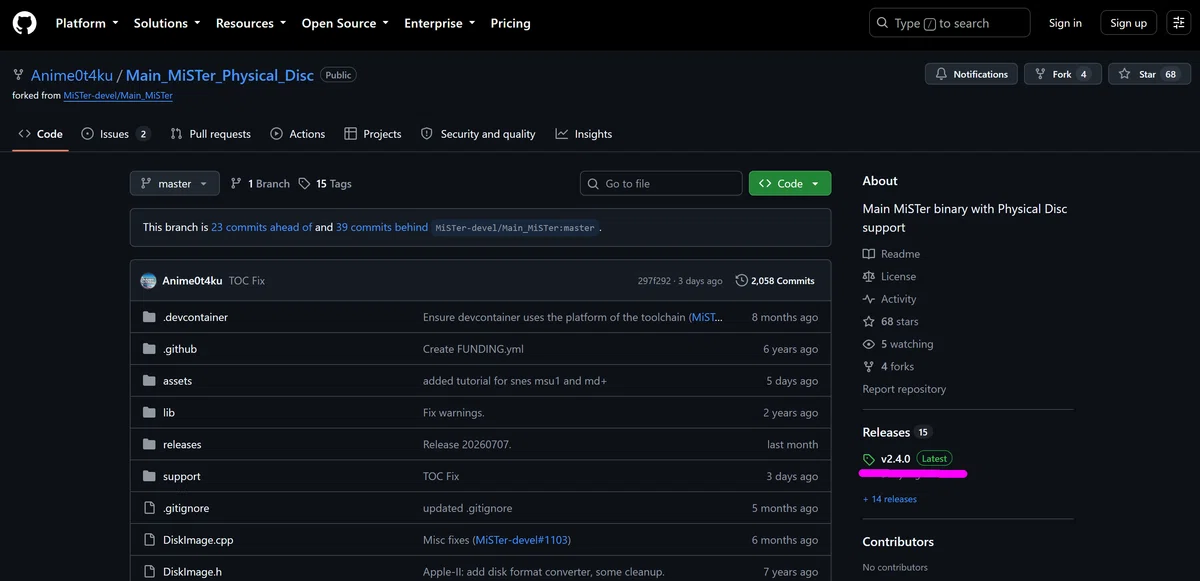Screen dimensions: 1200x581
Task: Open commit hash 297f292
Action: coord(654,281)
